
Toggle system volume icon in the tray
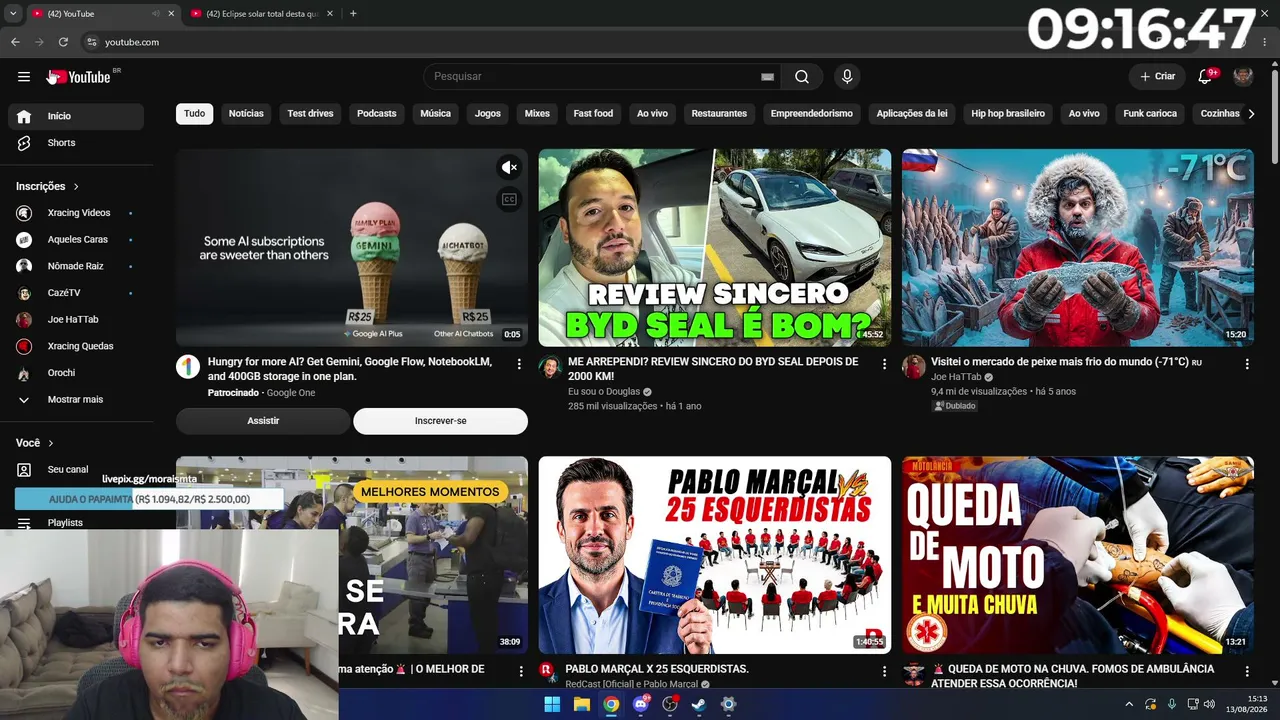[1210, 705]
